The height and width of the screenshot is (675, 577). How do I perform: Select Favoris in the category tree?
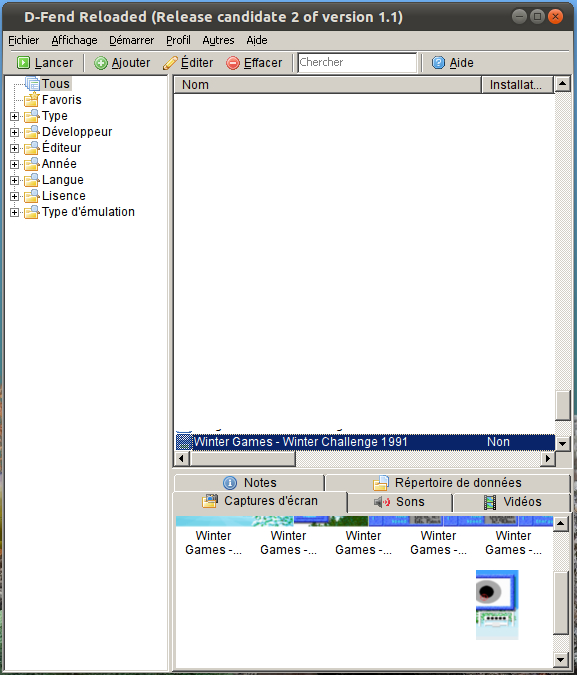[62, 100]
